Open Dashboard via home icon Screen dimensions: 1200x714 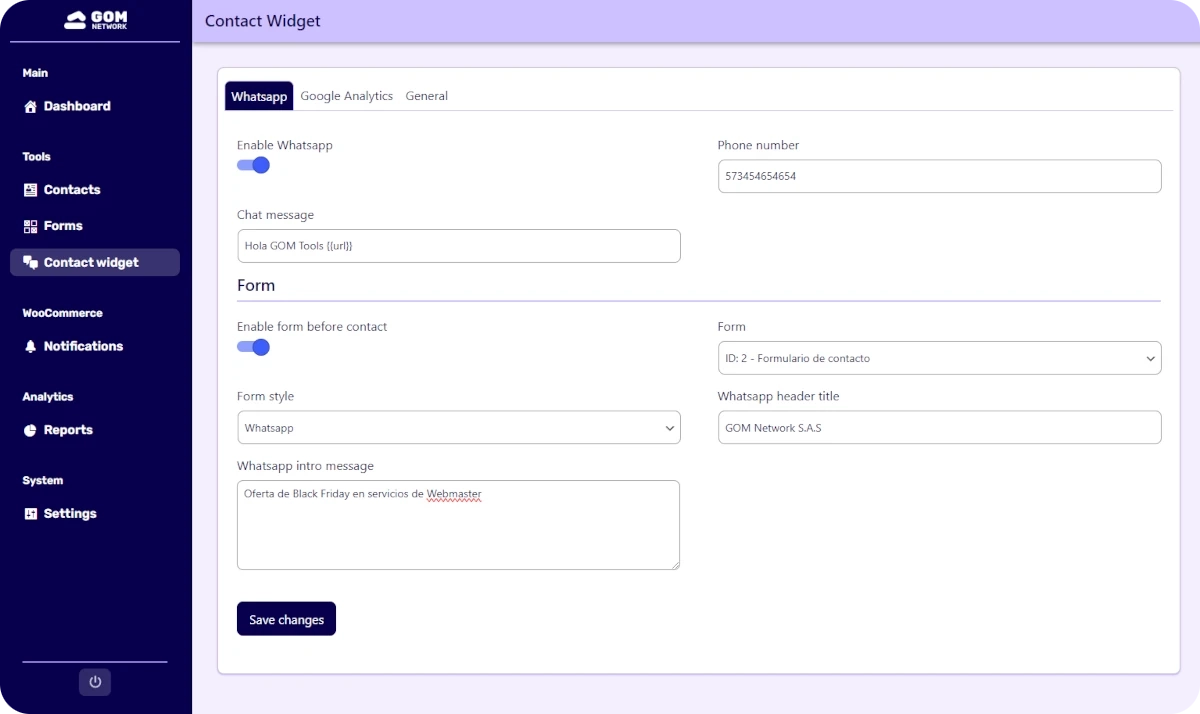30,106
